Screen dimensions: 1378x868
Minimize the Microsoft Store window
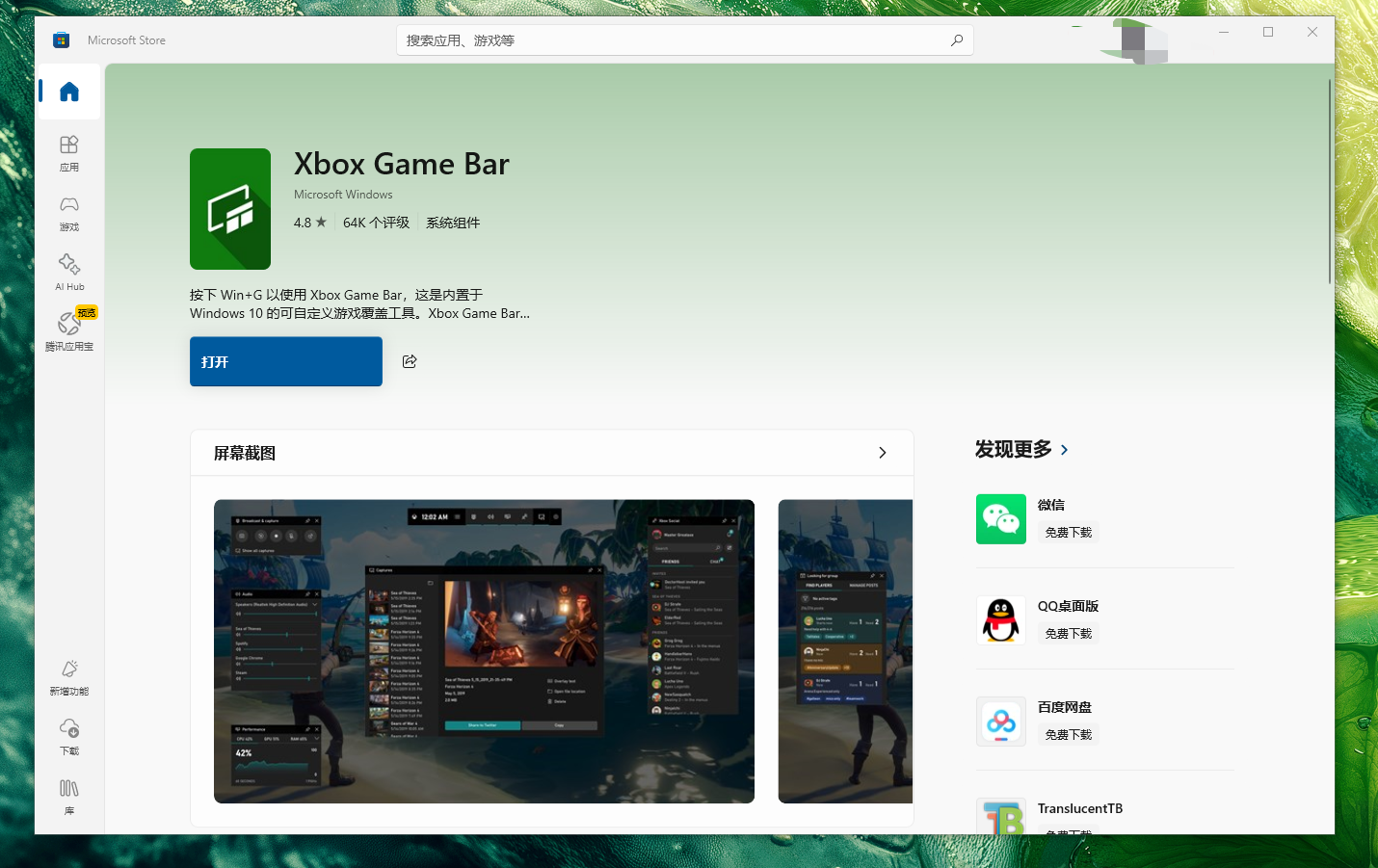[x=1224, y=32]
